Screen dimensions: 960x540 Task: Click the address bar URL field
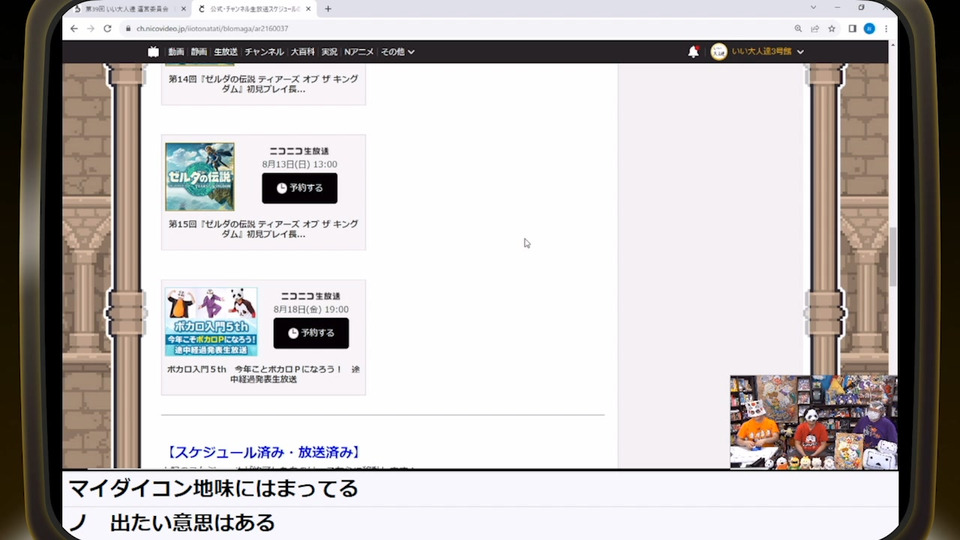456,29
